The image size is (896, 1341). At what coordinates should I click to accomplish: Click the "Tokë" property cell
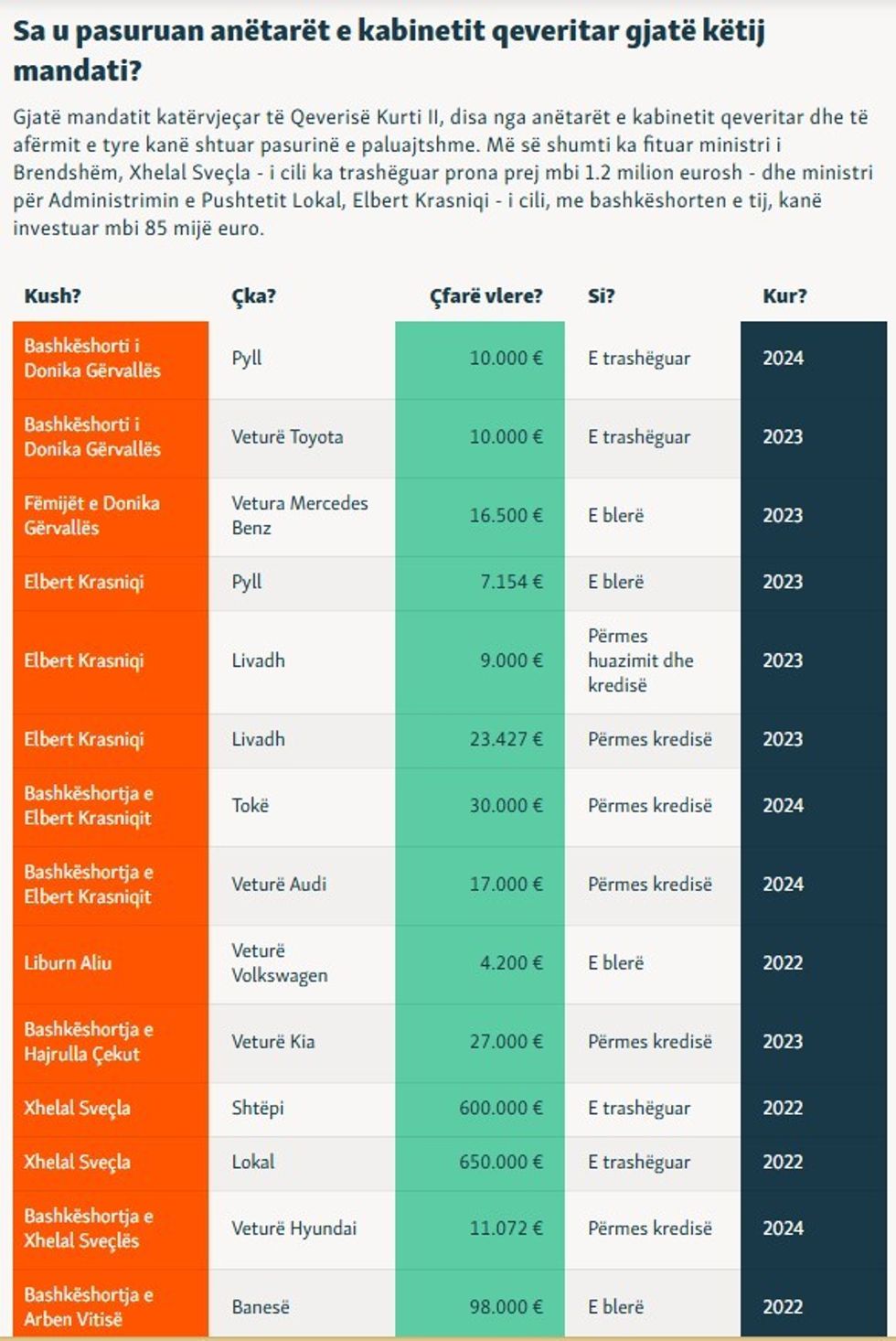250,806
